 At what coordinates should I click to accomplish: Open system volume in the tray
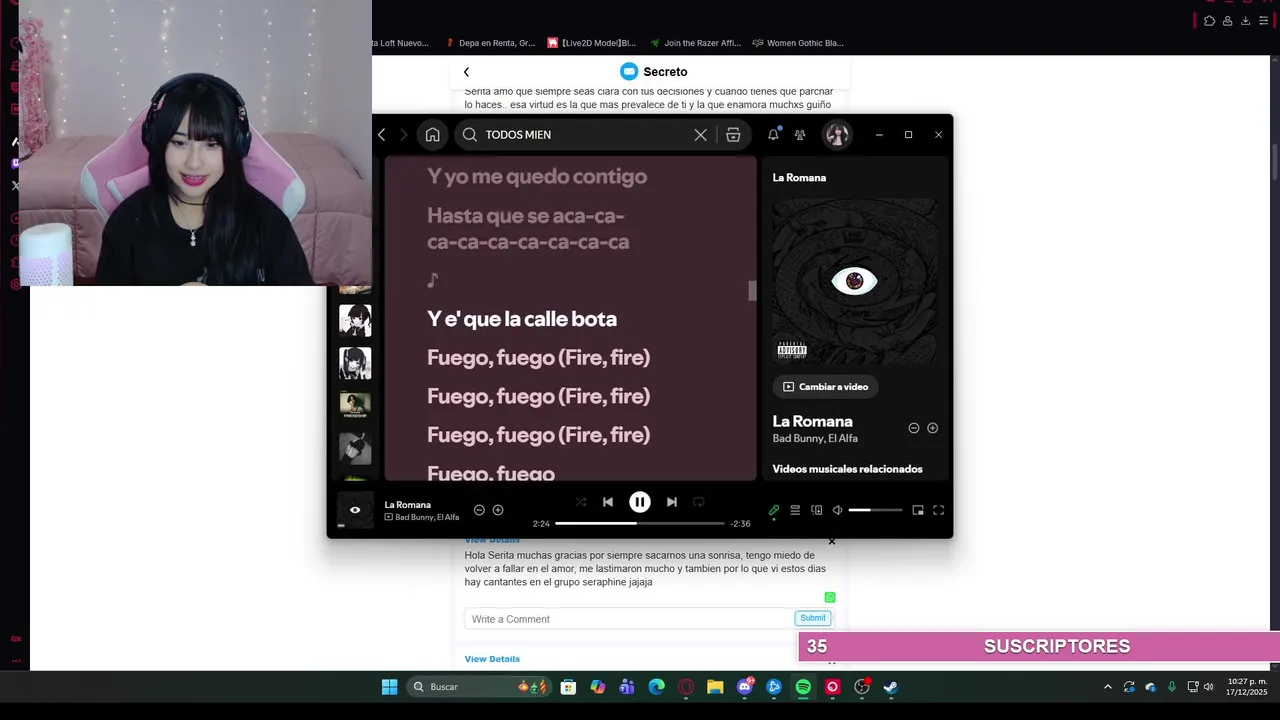coord(1209,687)
